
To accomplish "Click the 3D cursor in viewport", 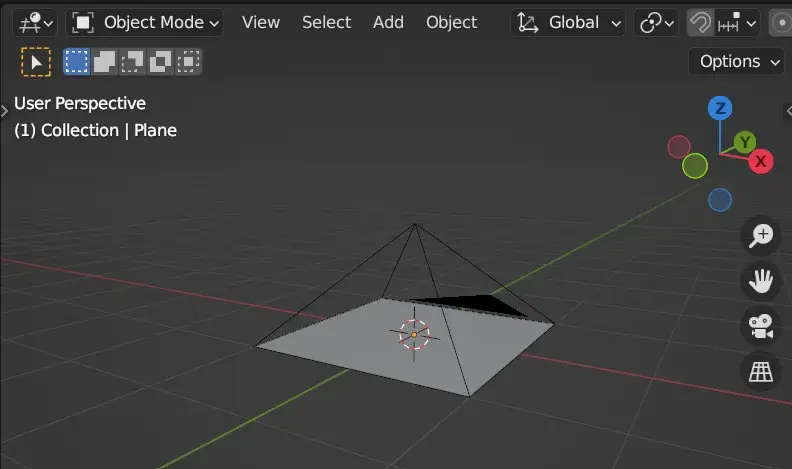I will click(x=414, y=334).
